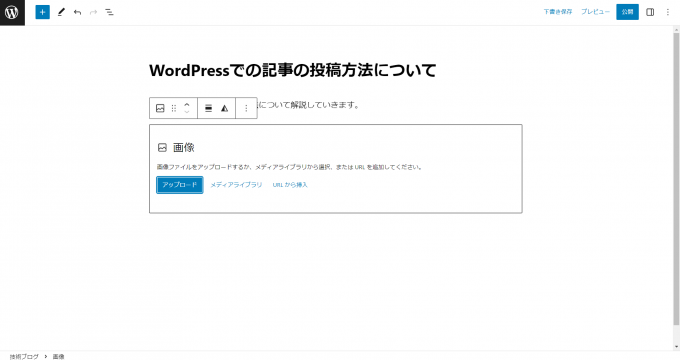Click the image block type icon in toolbar
Image resolution: width=680 pixels, height=360 pixels.
(160, 108)
